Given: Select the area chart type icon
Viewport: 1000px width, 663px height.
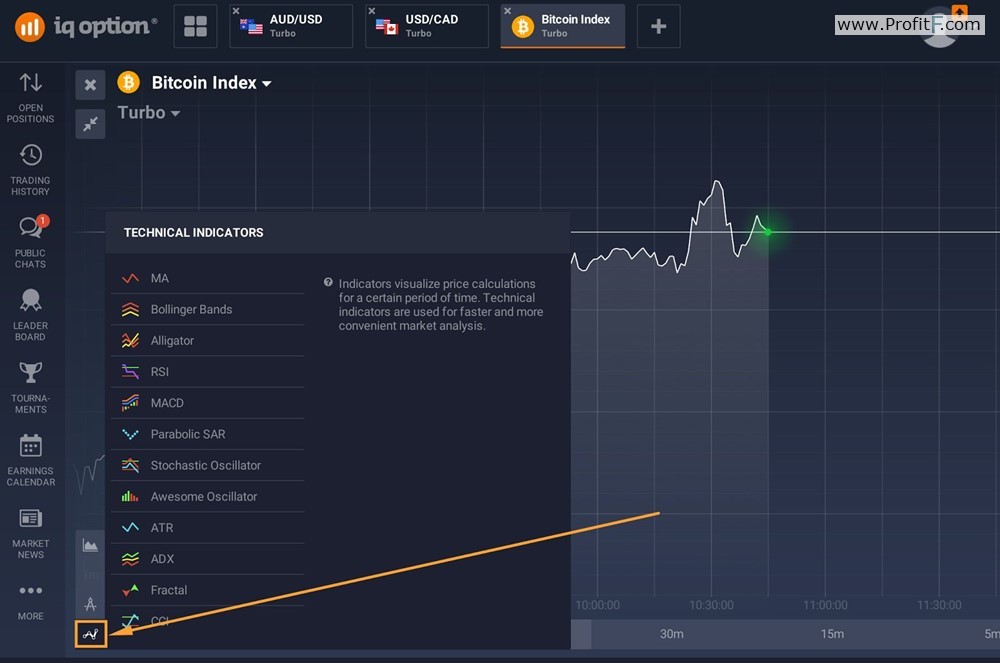Looking at the screenshot, I should 91,545.
